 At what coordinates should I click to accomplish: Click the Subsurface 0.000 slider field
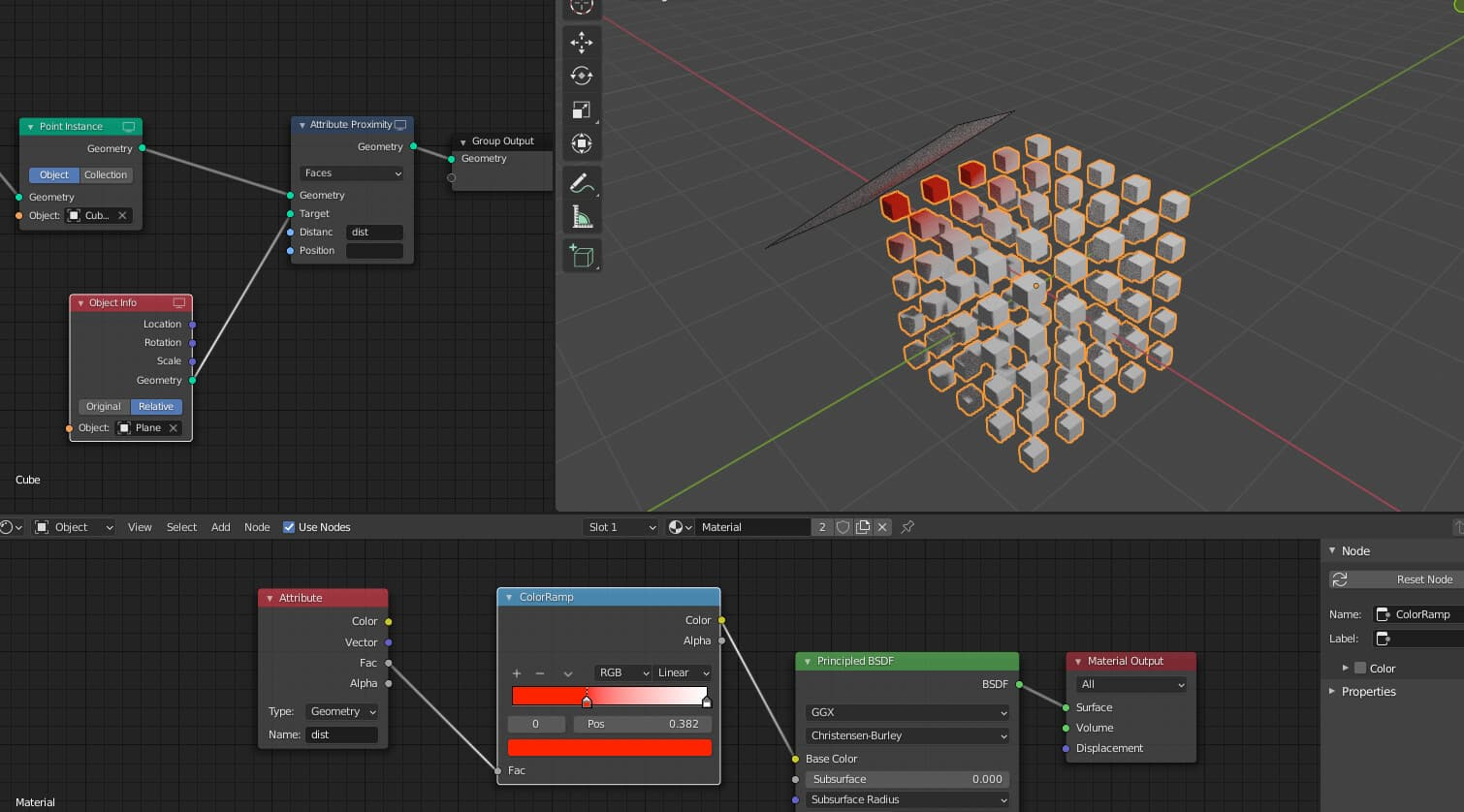tap(907, 779)
